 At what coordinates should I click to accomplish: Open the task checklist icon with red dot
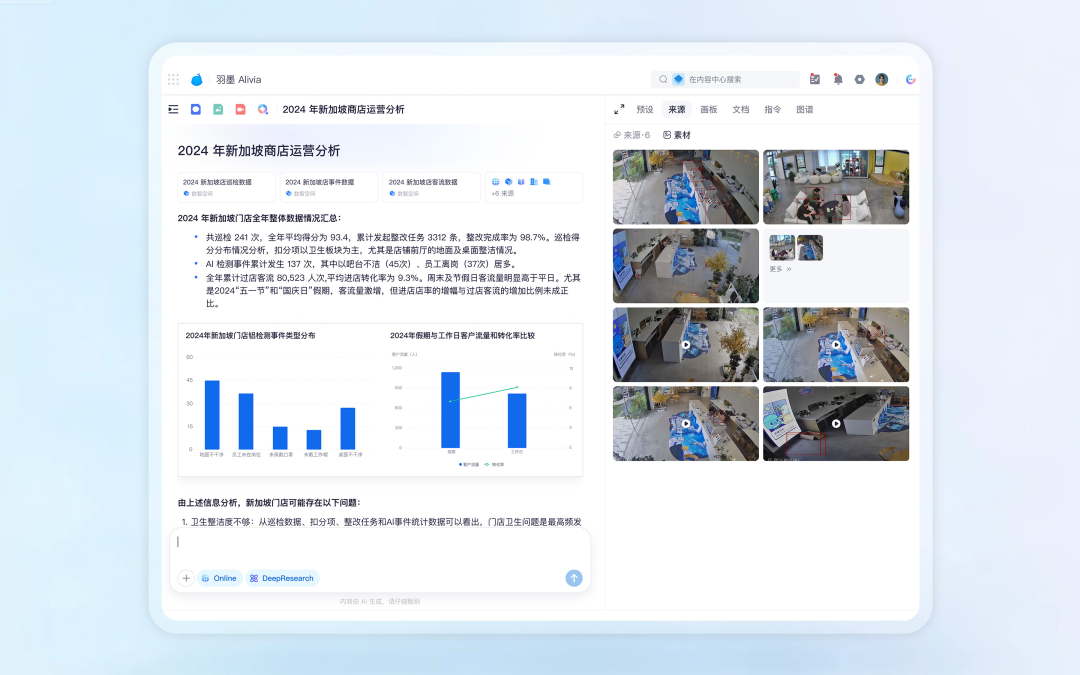815,79
